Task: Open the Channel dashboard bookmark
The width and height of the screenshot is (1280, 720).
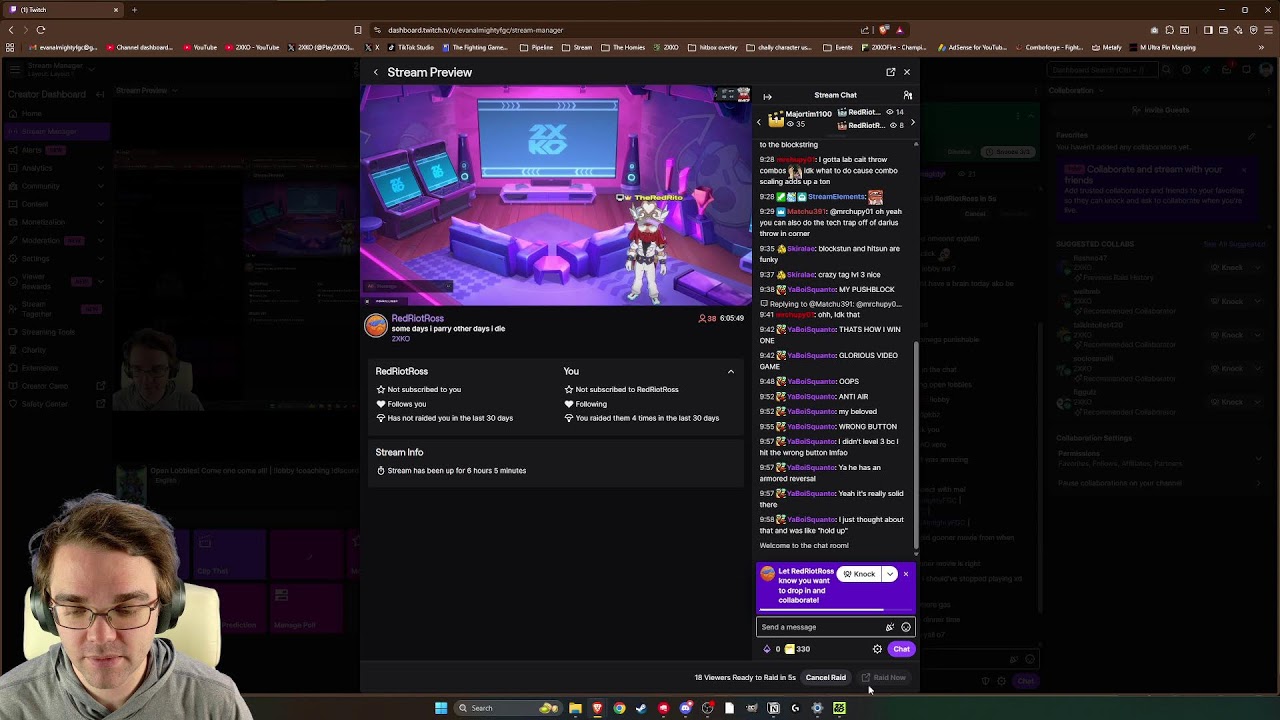Action: [139, 47]
